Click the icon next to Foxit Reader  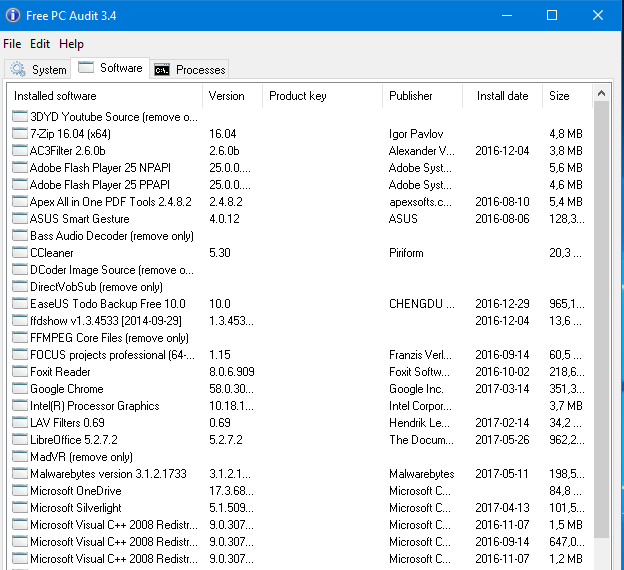(x=20, y=371)
